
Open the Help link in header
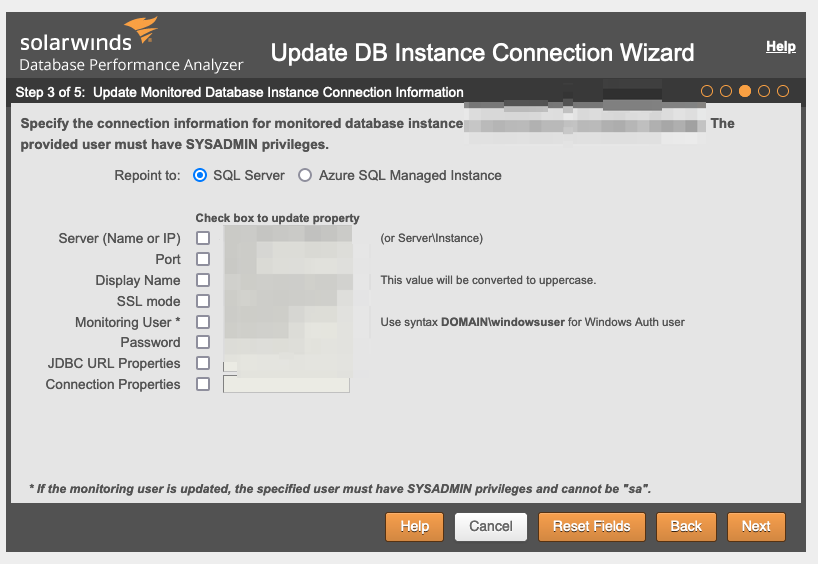point(780,46)
